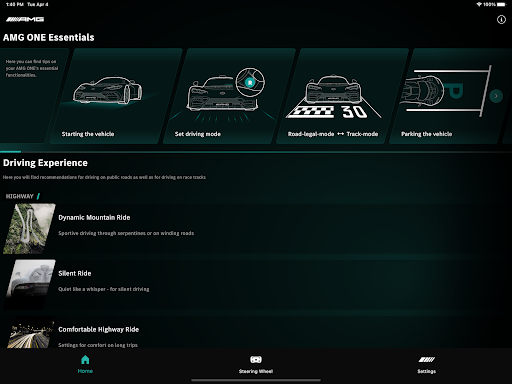This screenshot has width=512, height=384.
Task: Click the HIGHWAY section label
Action: click(x=20, y=196)
